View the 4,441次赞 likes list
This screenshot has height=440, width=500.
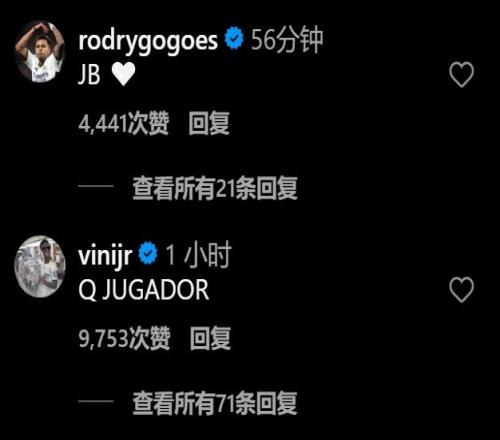(x=124, y=123)
